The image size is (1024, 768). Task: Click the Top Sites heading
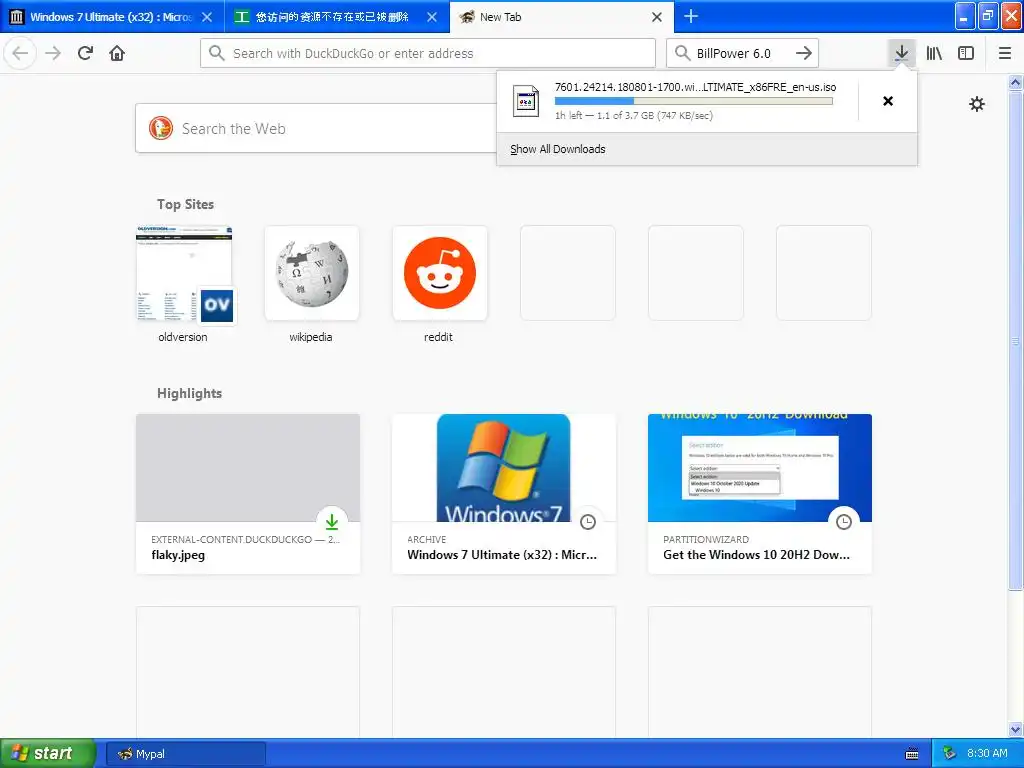click(185, 204)
